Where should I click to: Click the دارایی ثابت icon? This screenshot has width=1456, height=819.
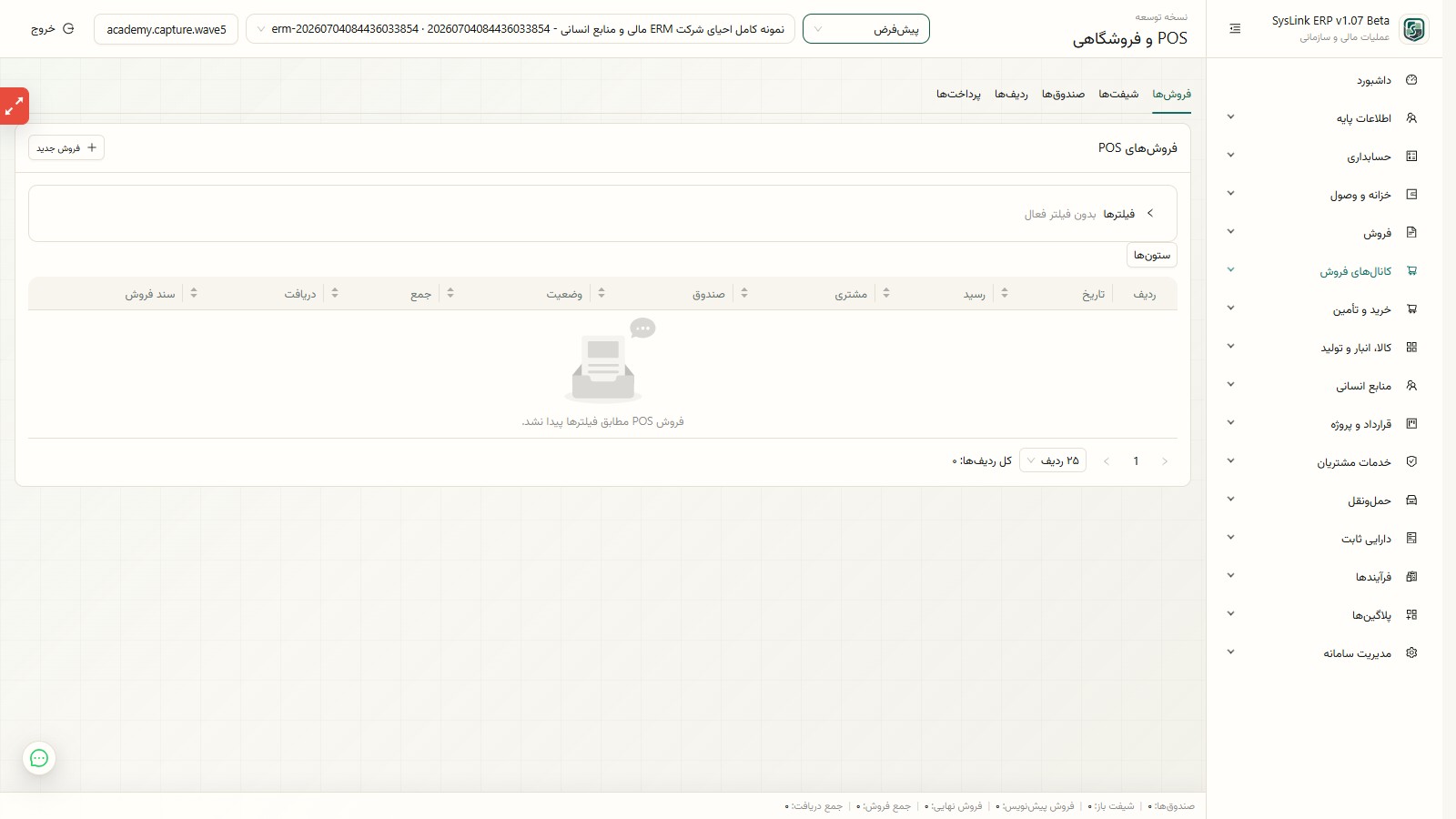click(x=1411, y=539)
